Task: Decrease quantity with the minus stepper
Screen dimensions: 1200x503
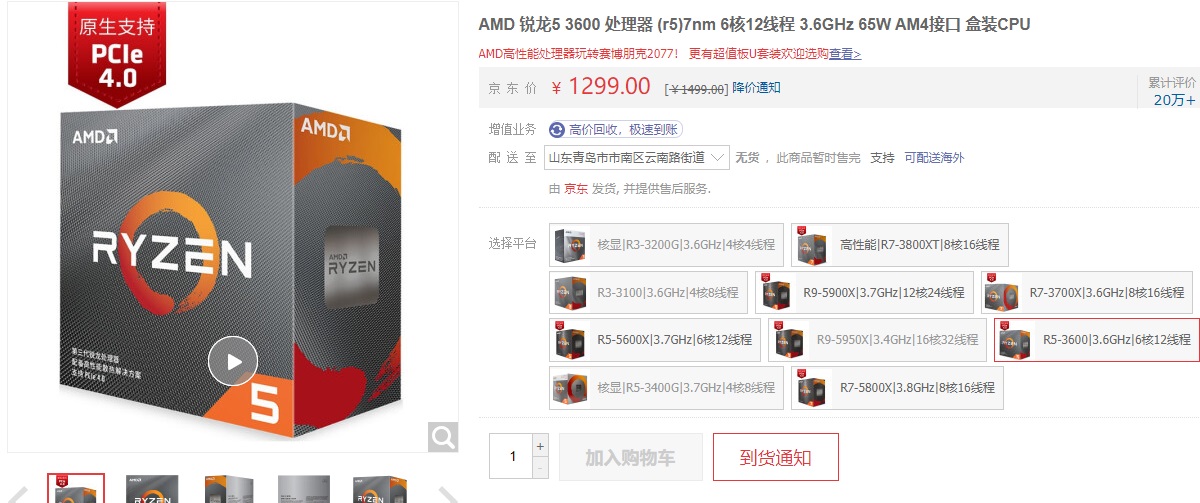Action: pyautogui.click(x=541, y=467)
